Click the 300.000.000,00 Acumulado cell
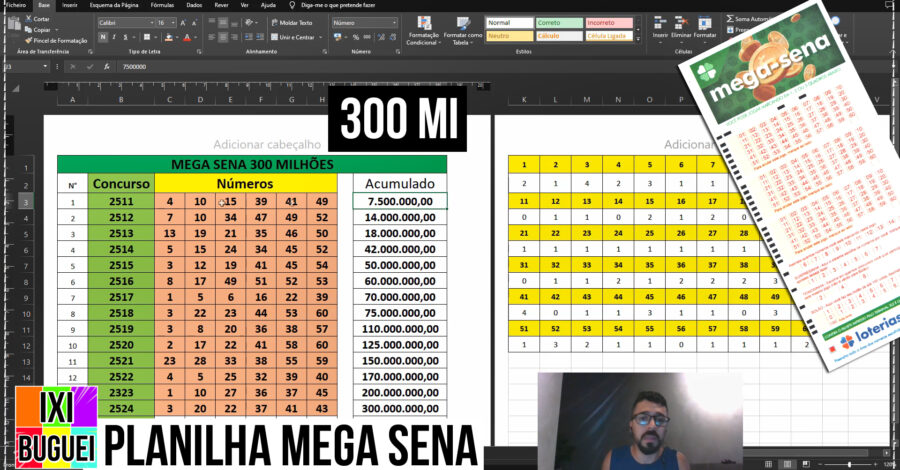900x470 pixels. tap(400, 409)
